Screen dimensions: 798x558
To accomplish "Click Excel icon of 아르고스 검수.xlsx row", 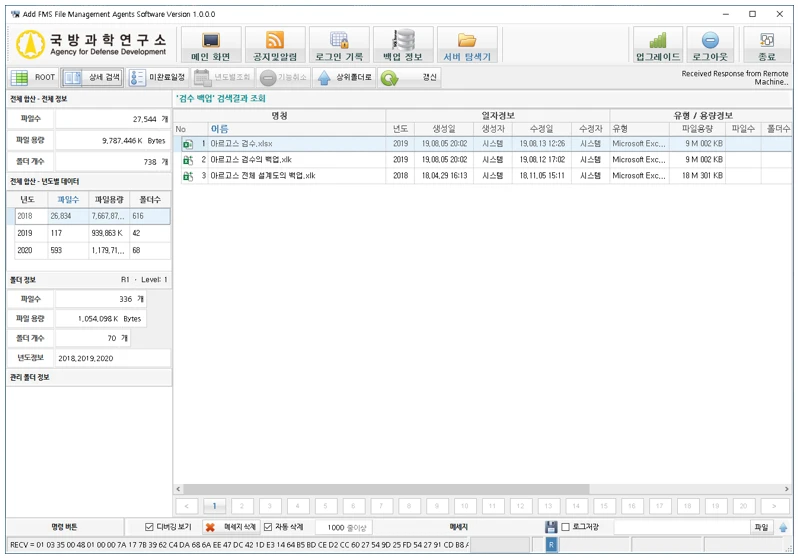I will coord(188,144).
